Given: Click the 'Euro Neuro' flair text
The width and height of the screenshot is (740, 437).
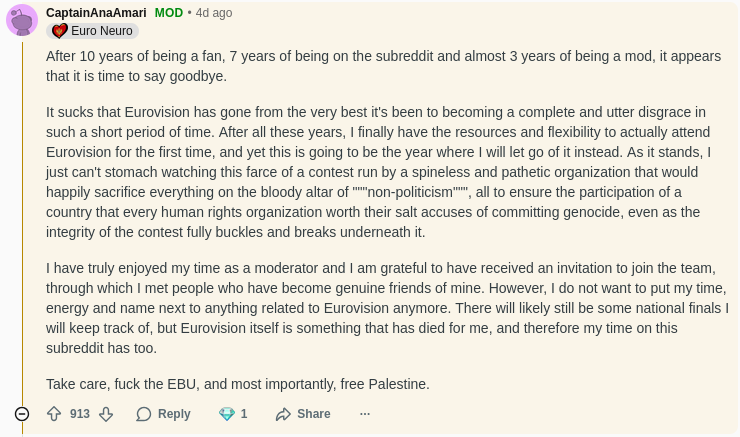Looking at the screenshot, I should 102,31.
